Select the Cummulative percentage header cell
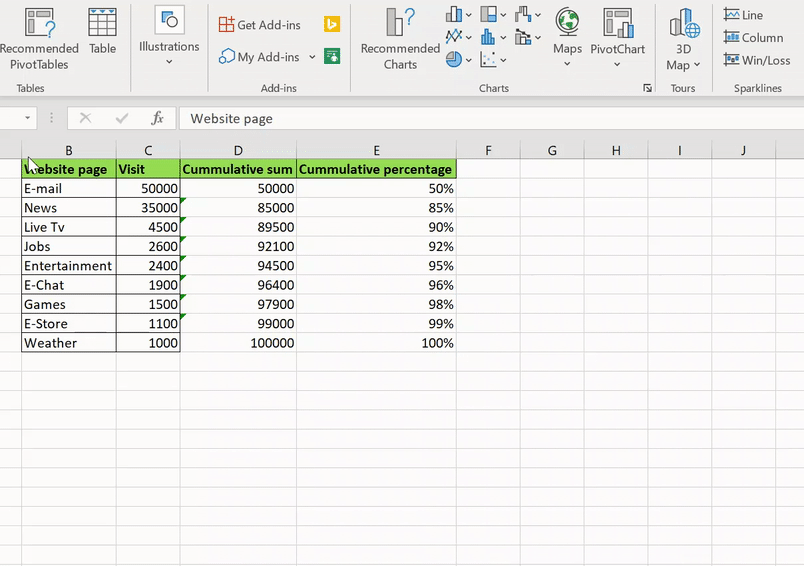 click(376, 169)
